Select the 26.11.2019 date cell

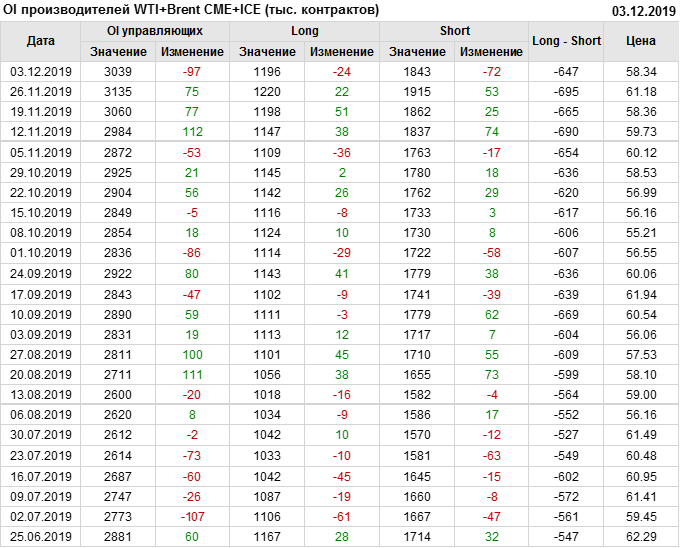[x=41, y=92]
